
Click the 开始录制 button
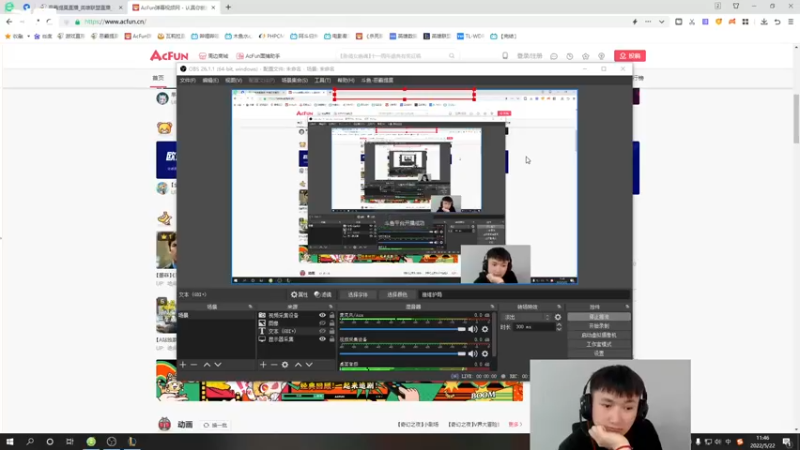click(x=599, y=326)
